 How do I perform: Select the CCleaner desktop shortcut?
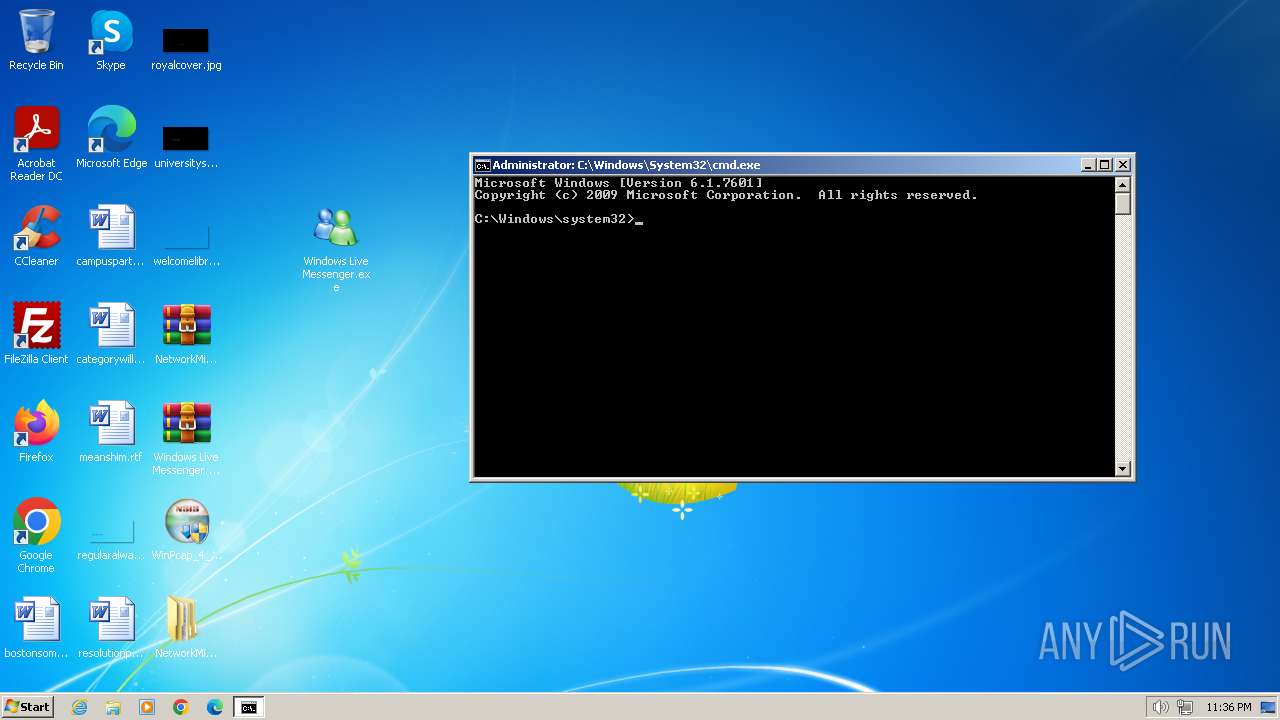pos(36,236)
